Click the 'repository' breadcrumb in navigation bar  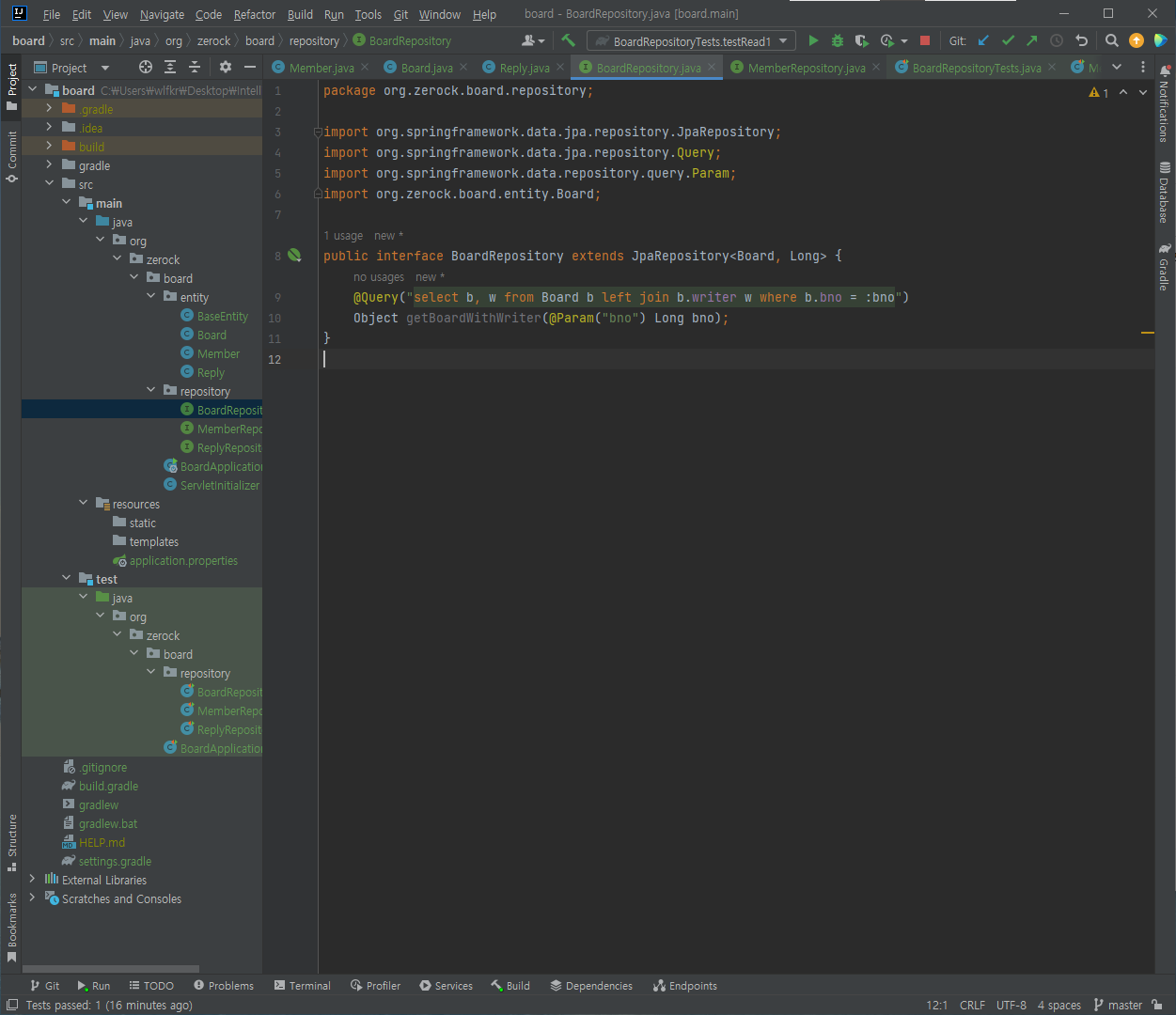tap(314, 40)
